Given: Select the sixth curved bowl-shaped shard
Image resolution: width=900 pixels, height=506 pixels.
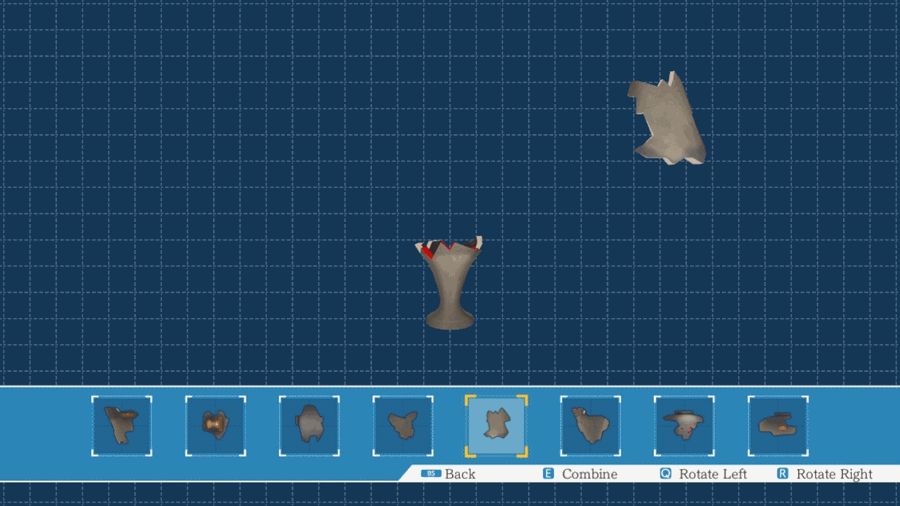Looking at the screenshot, I should pyautogui.click(x=590, y=426).
